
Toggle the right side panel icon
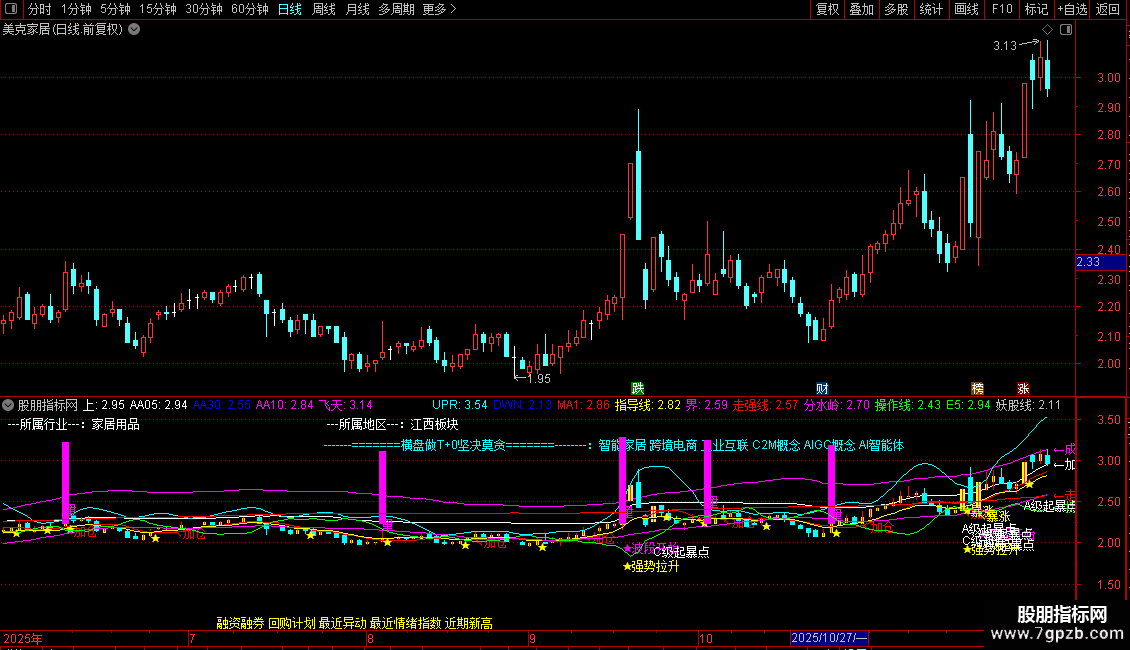coord(1066,30)
